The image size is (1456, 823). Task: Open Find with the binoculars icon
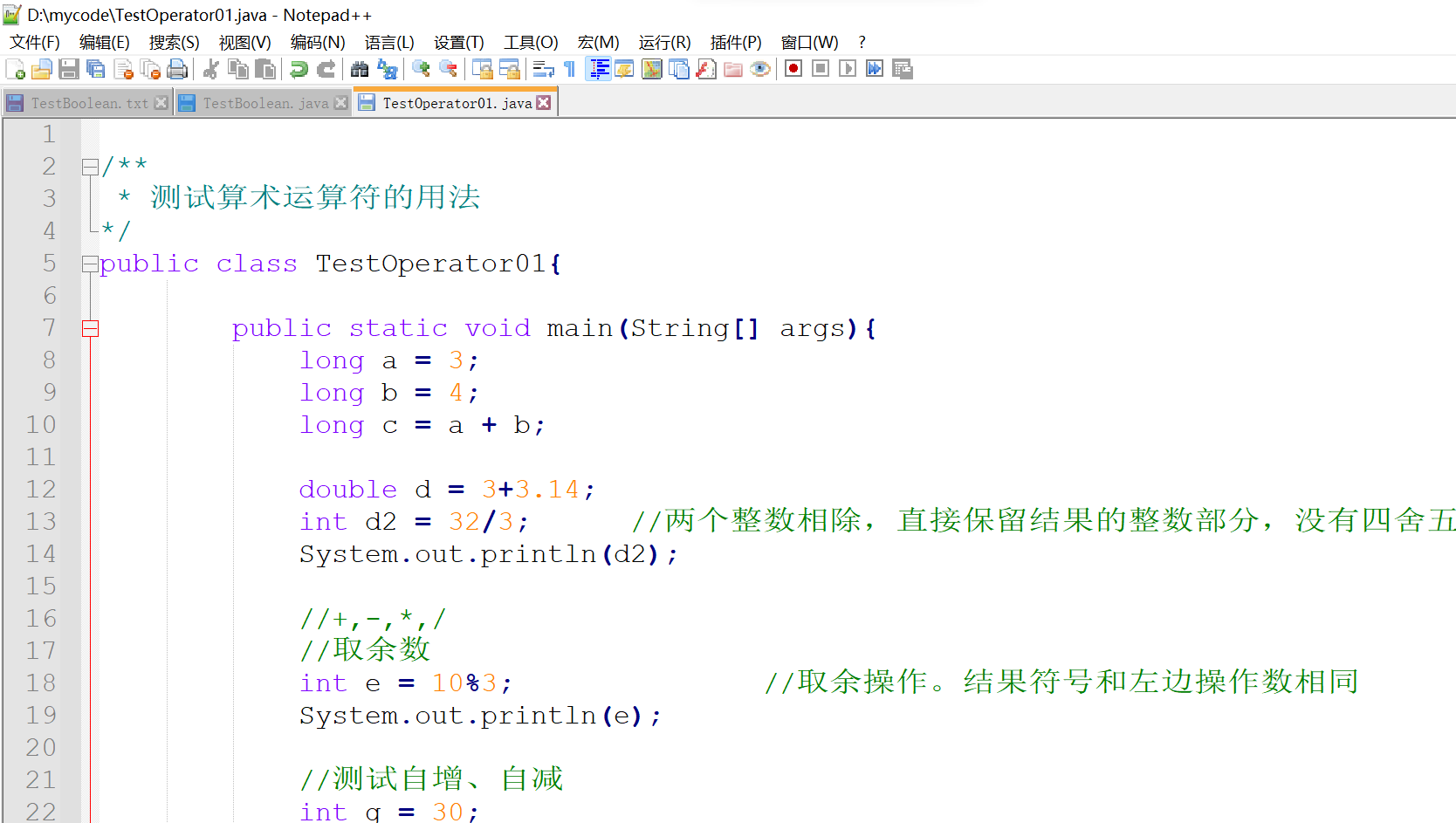[x=360, y=69]
